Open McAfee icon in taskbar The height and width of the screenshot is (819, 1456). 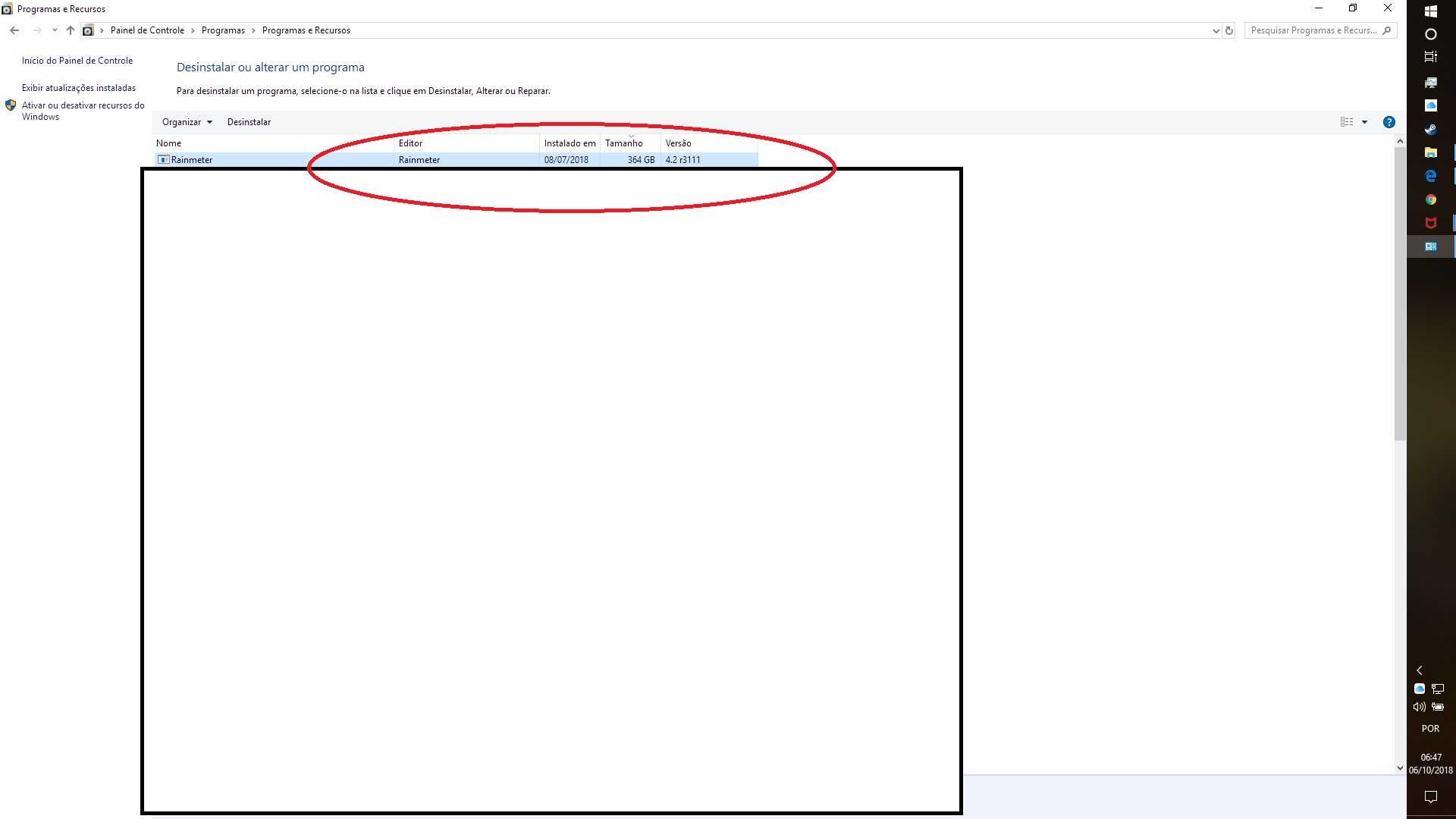(1430, 223)
